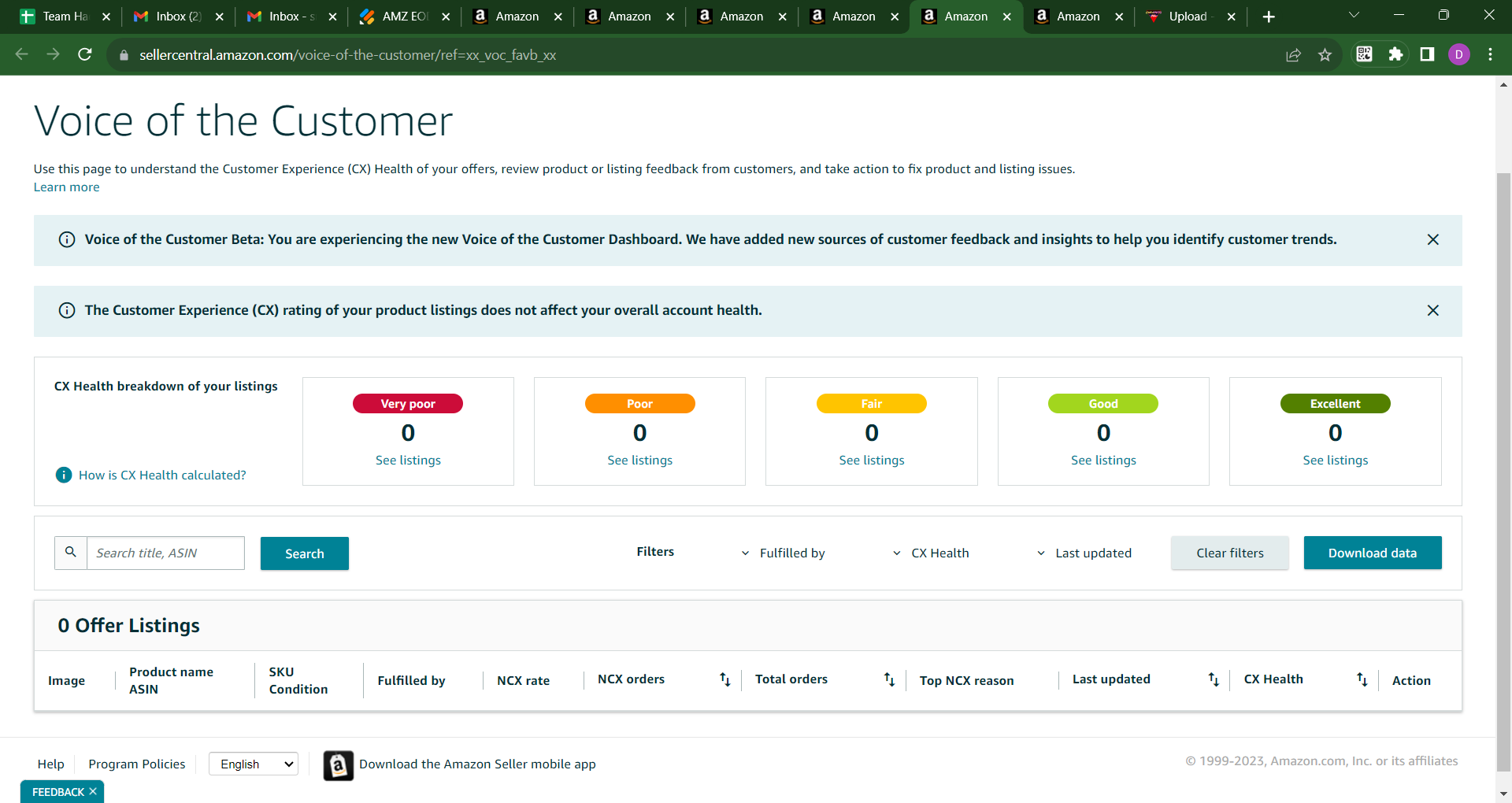Click the 0 Offer Listings heading
1512x803 pixels.
click(128, 626)
